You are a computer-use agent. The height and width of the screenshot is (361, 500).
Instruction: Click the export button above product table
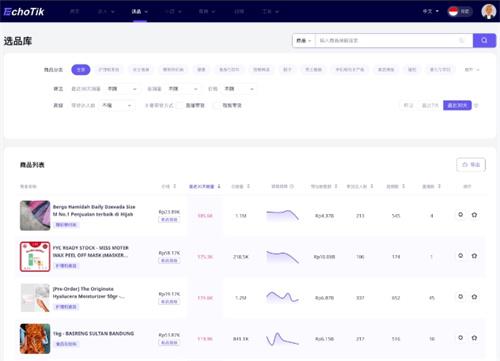[x=471, y=165]
